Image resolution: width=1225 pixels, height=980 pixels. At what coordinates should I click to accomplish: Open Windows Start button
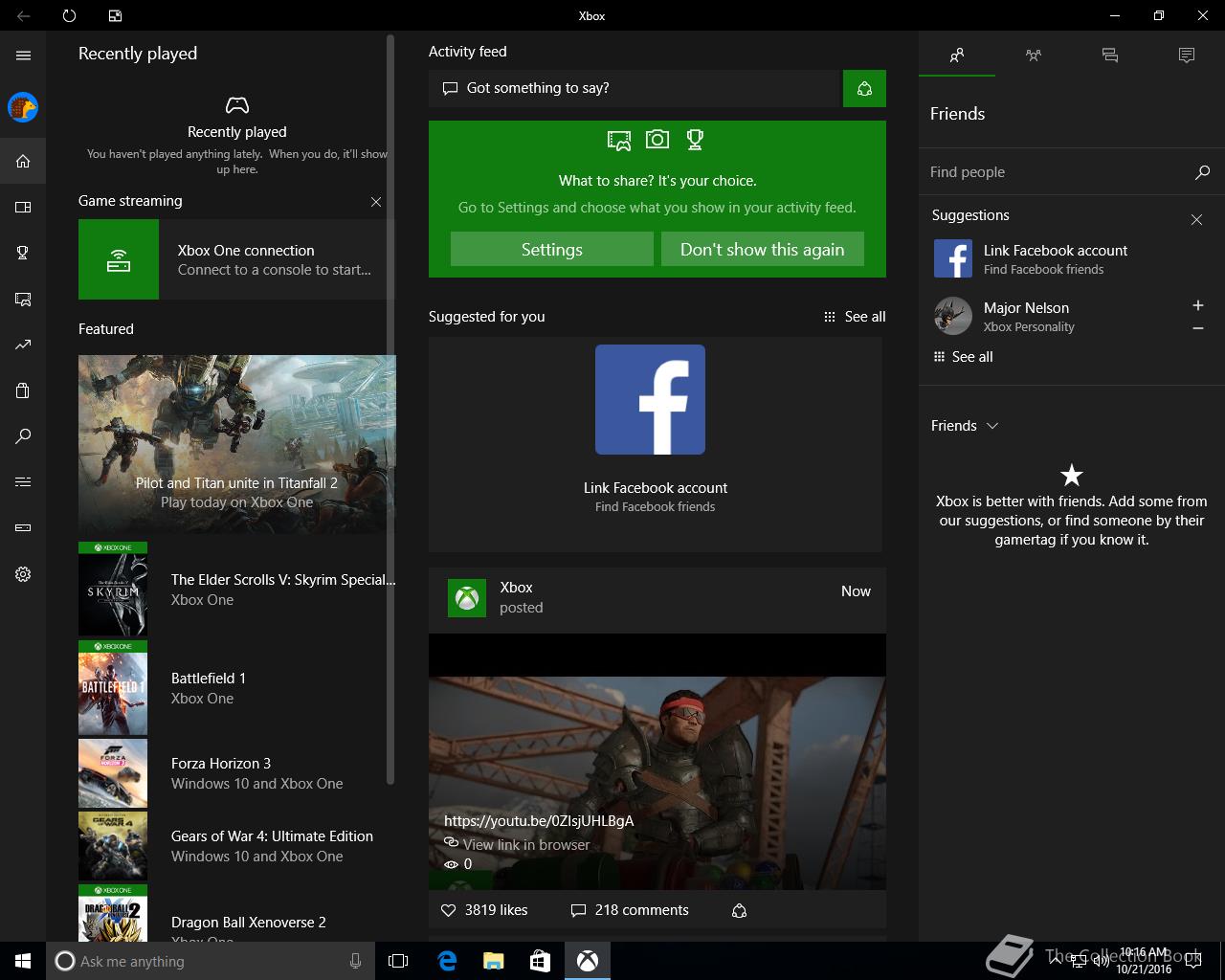[x=23, y=961]
